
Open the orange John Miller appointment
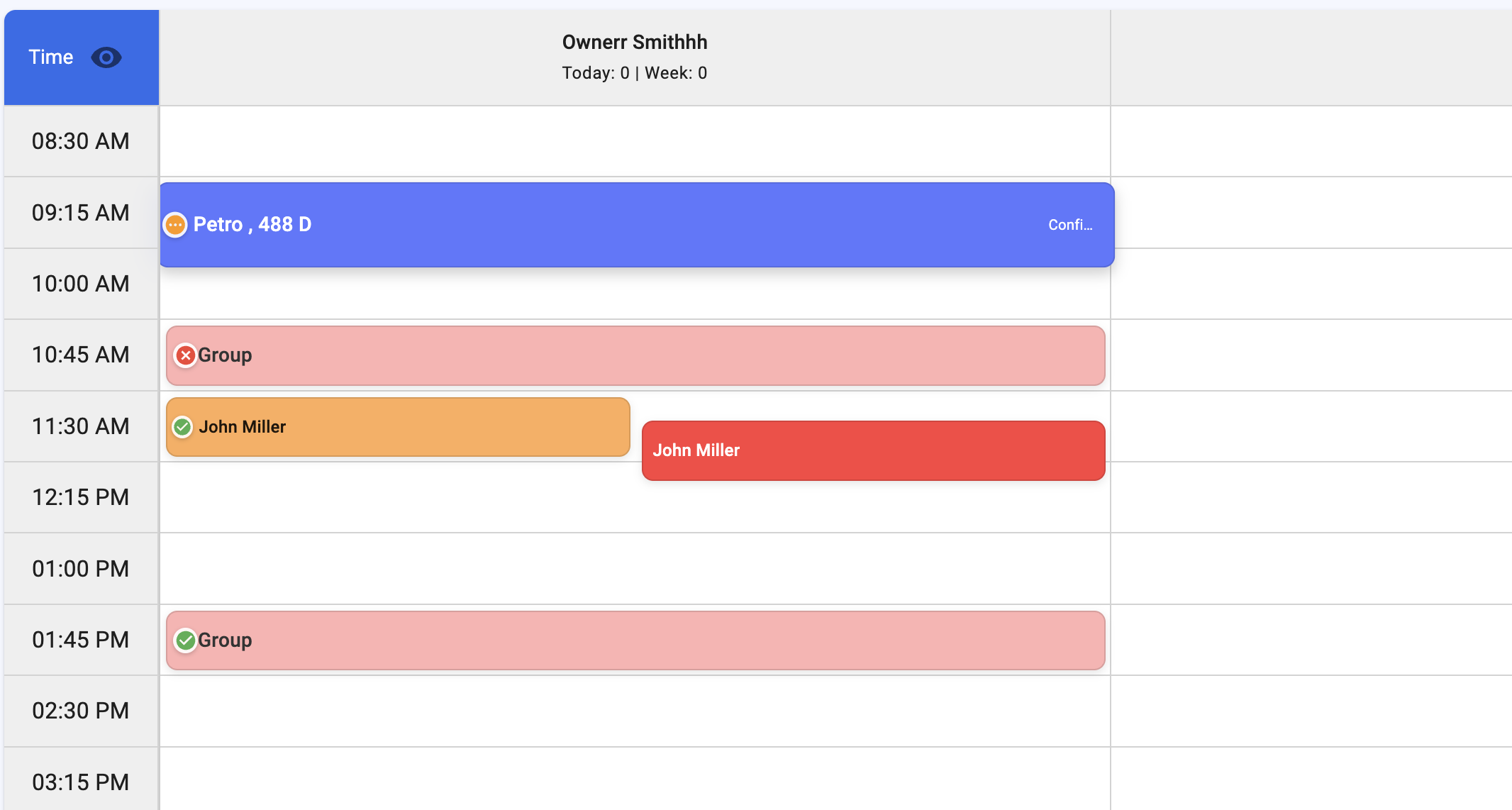click(426, 427)
